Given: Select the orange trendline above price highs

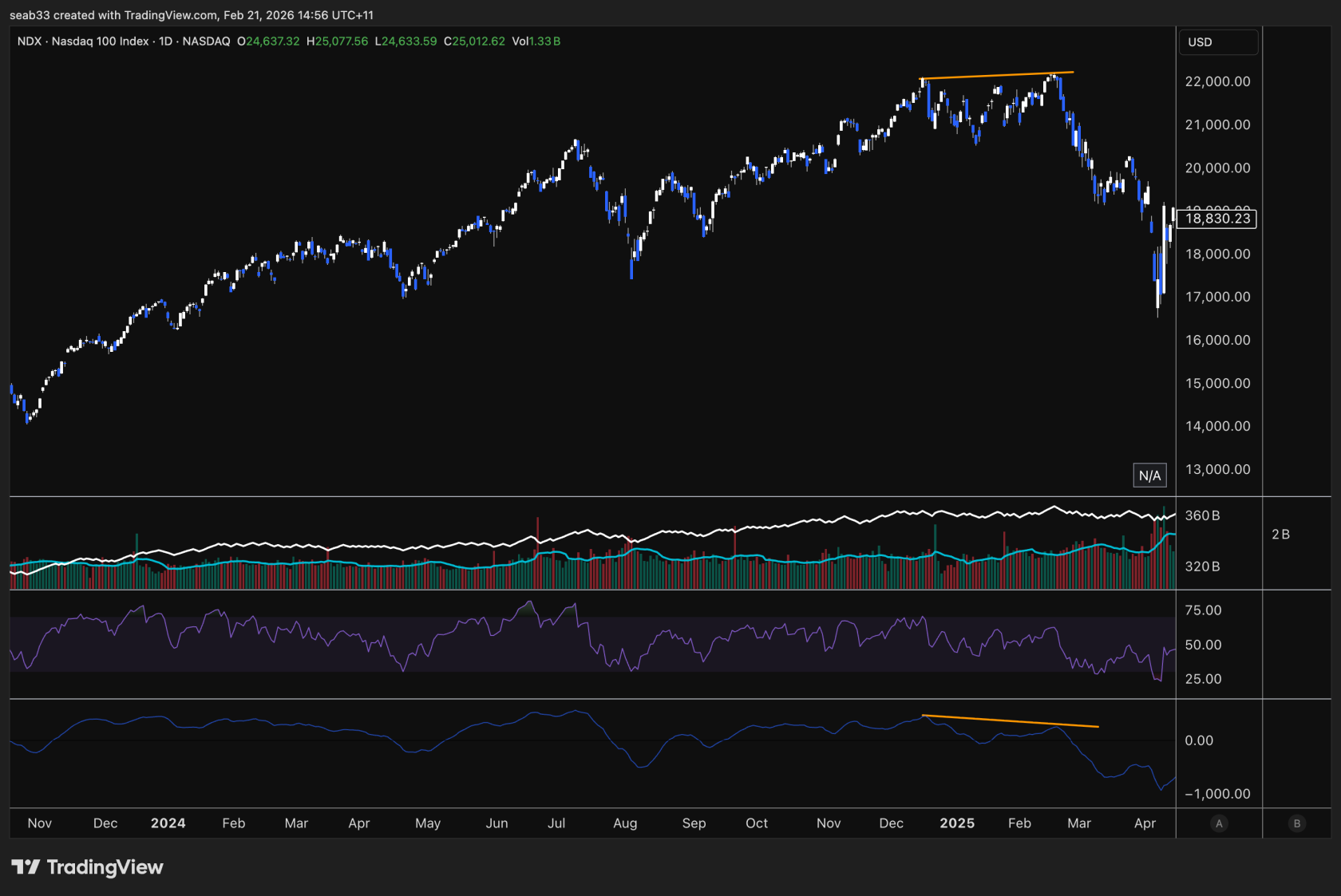Looking at the screenshot, I should tap(997, 76).
